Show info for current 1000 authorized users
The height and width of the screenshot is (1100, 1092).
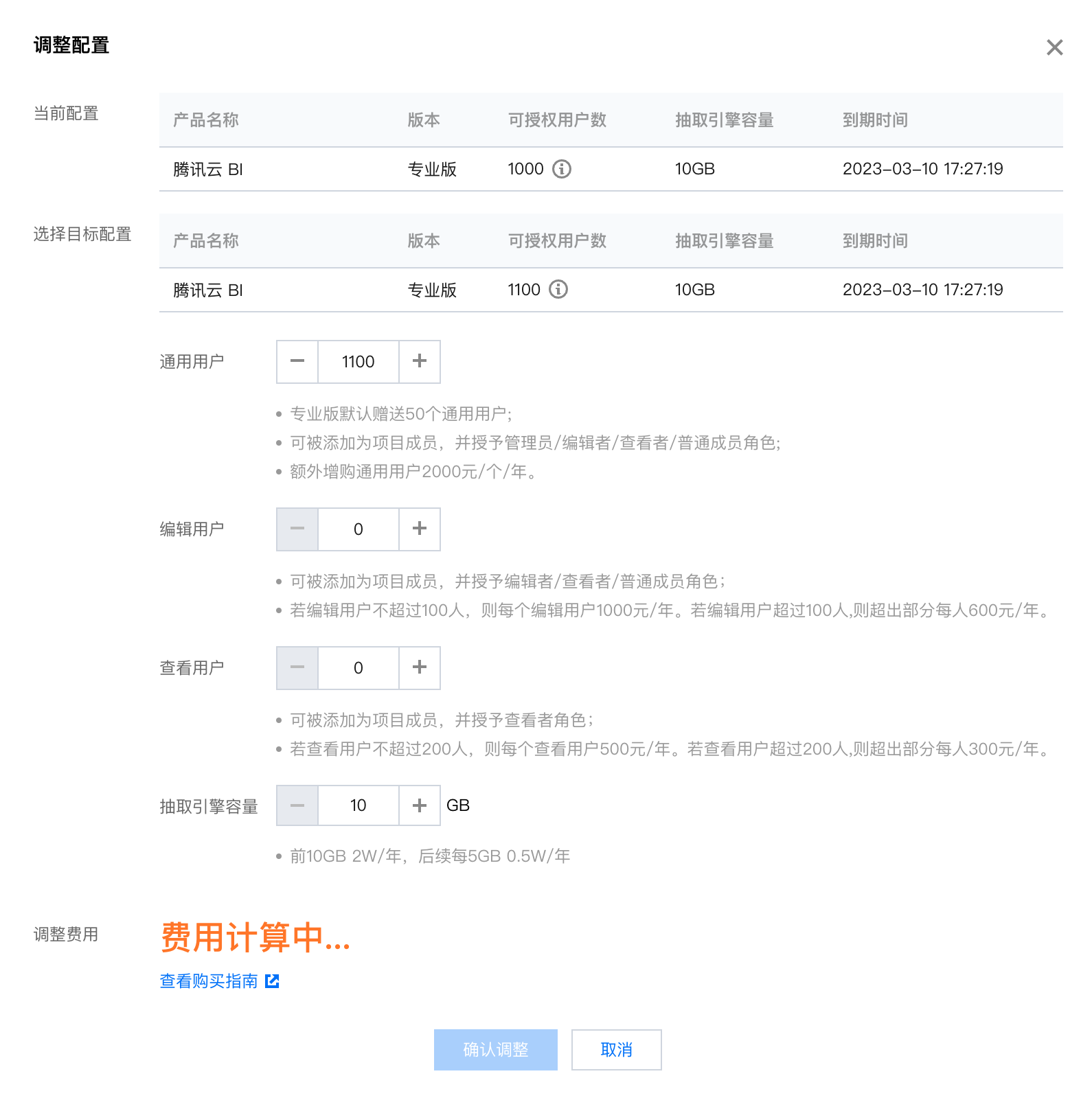[x=562, y=169]
